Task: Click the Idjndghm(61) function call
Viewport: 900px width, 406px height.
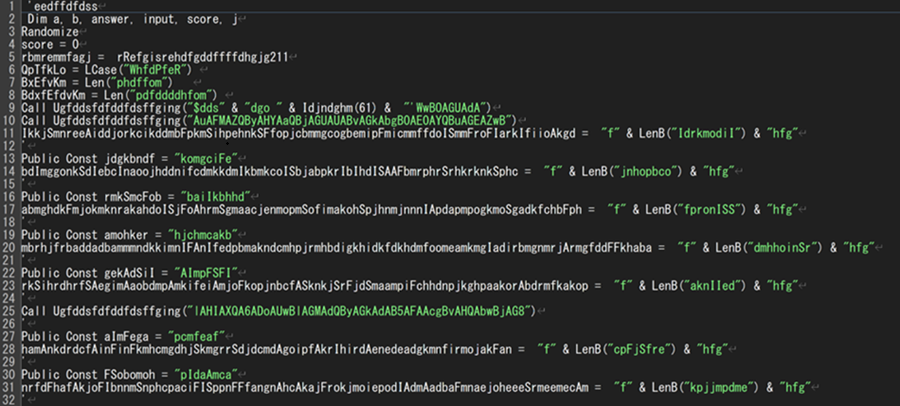Action: click(338, 107)
